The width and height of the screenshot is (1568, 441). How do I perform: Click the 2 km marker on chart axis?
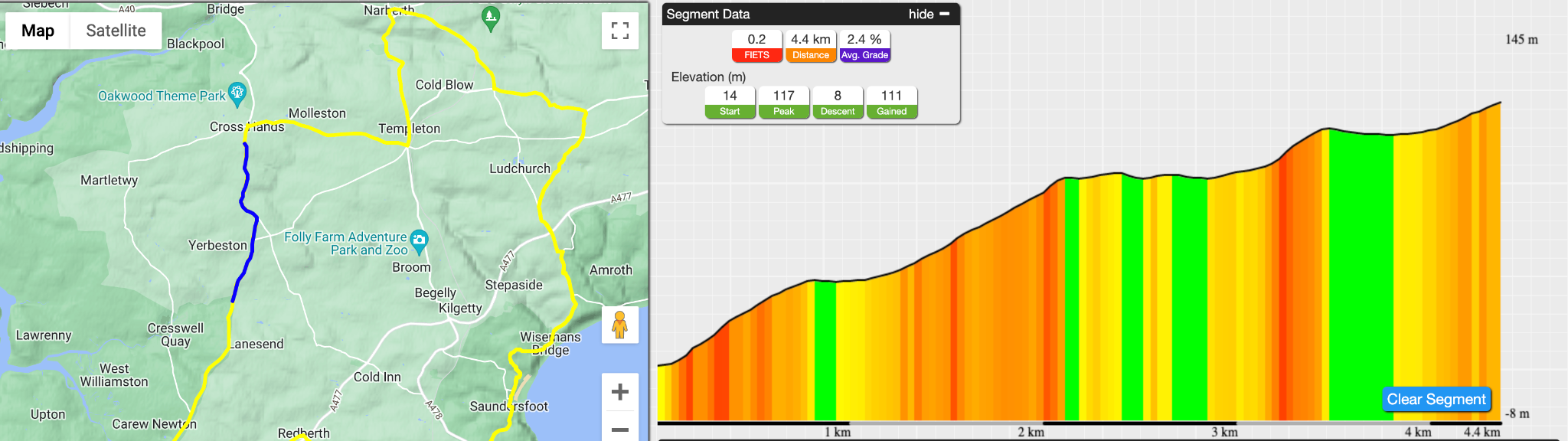pyautogui.click(x=1031, y=432)
